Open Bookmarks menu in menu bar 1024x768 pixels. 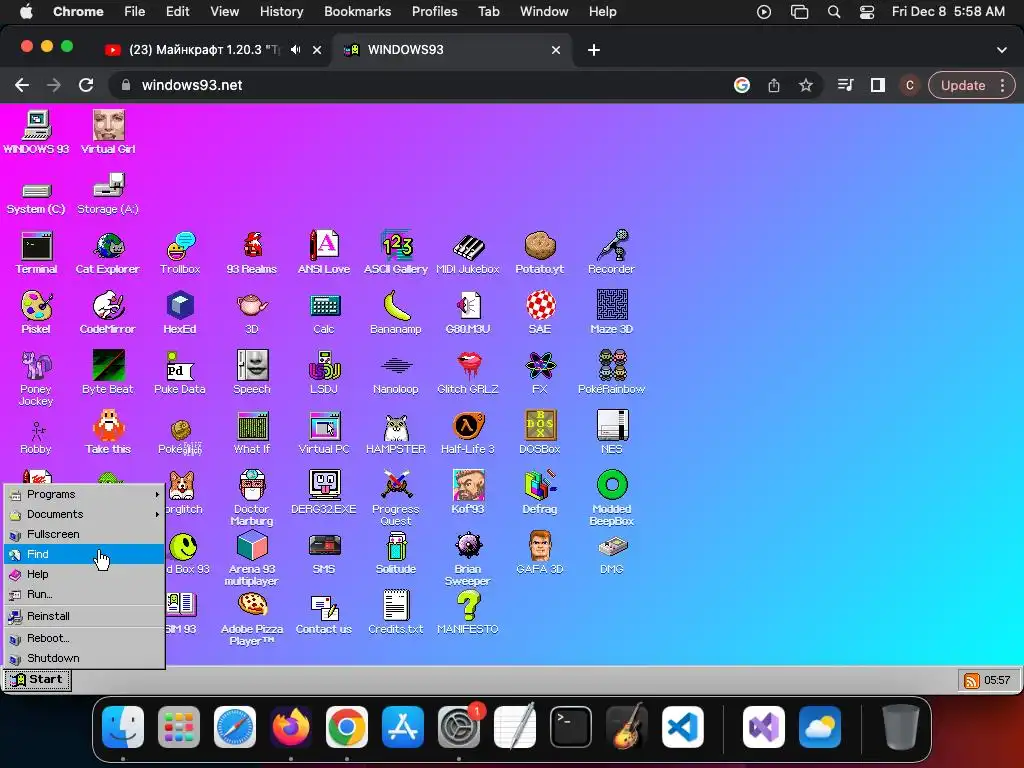(357, 11)
